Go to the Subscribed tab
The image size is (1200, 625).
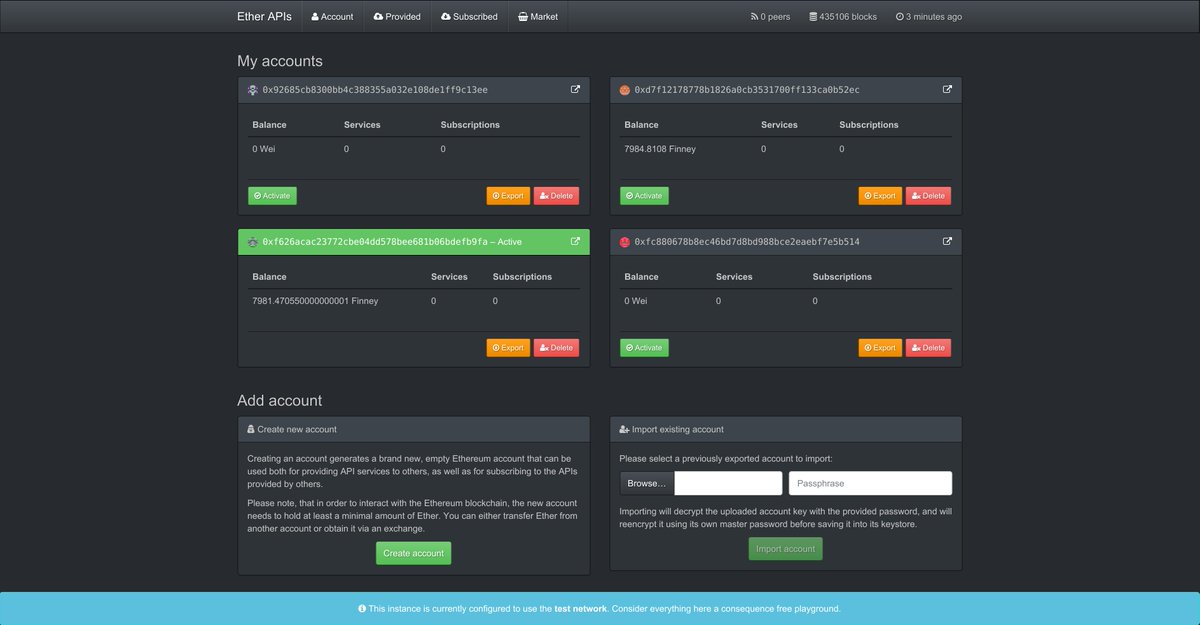click(x=469, y=17)
